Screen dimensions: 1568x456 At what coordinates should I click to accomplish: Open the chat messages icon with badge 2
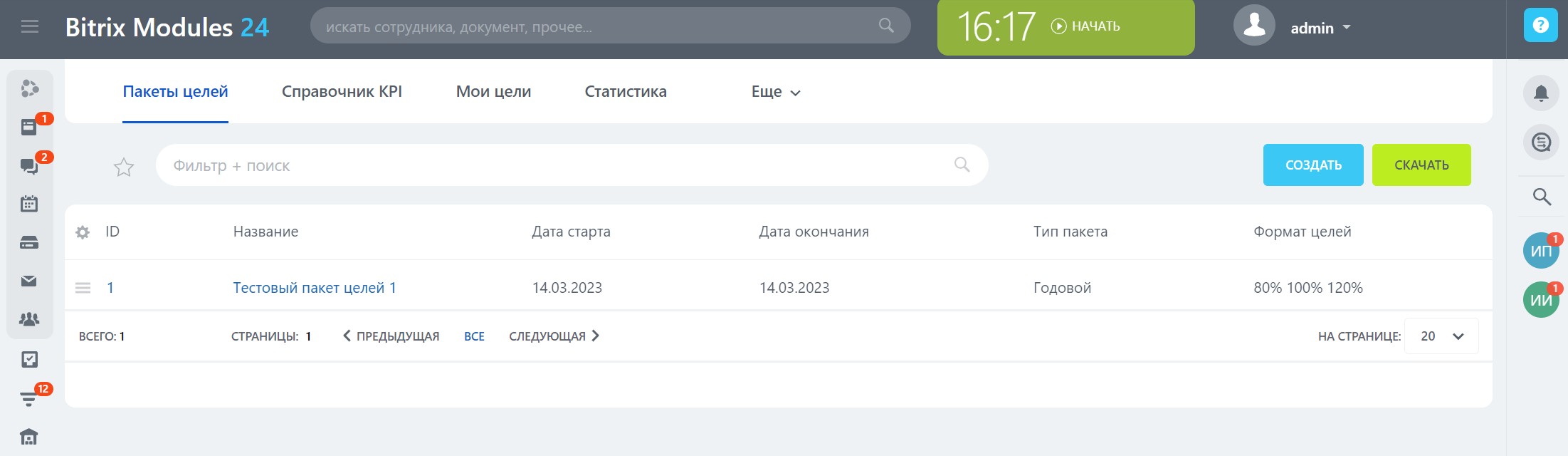tap(29, 166)
